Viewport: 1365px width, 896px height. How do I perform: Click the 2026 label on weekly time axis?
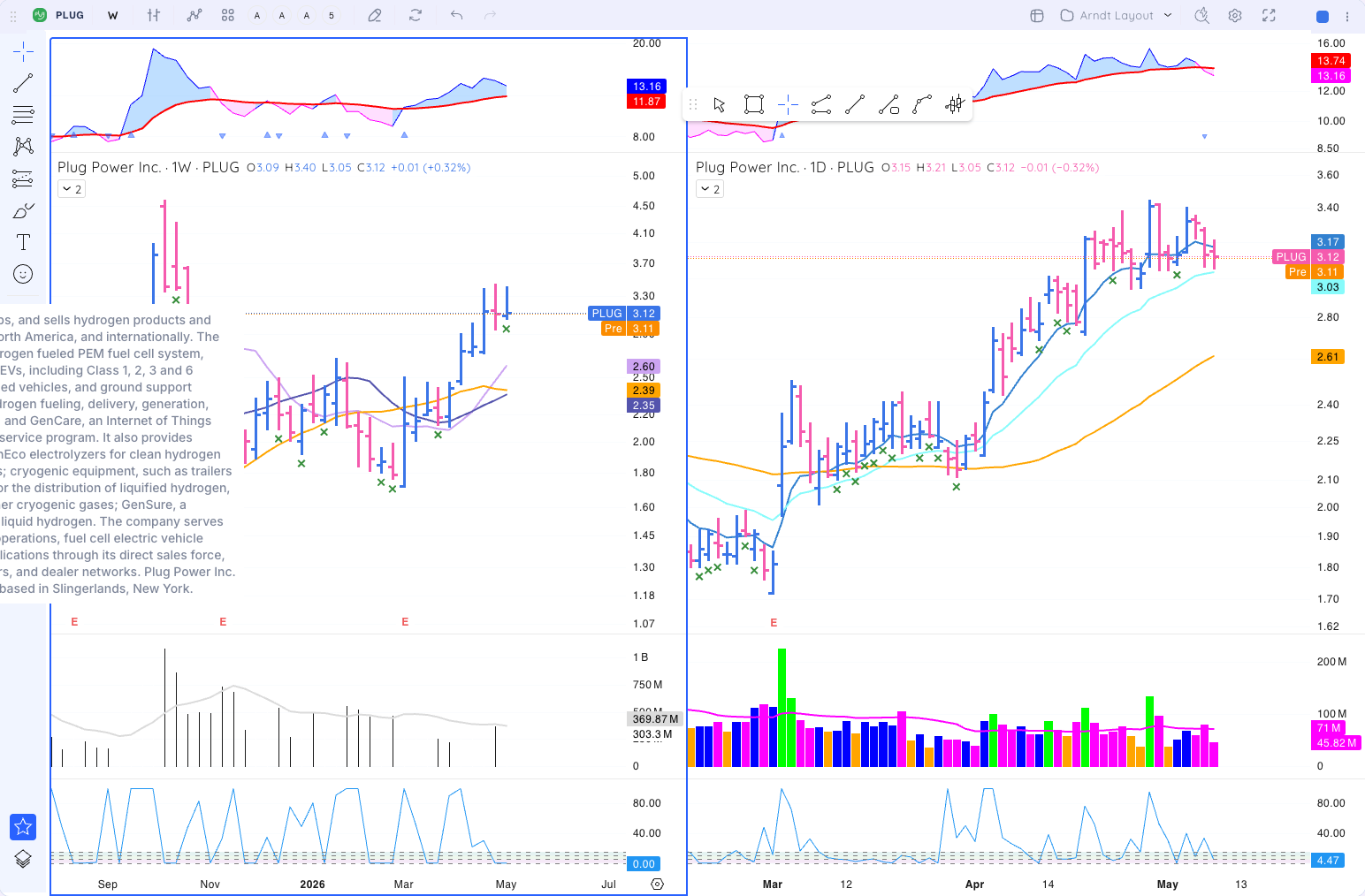tap(312, 885)
